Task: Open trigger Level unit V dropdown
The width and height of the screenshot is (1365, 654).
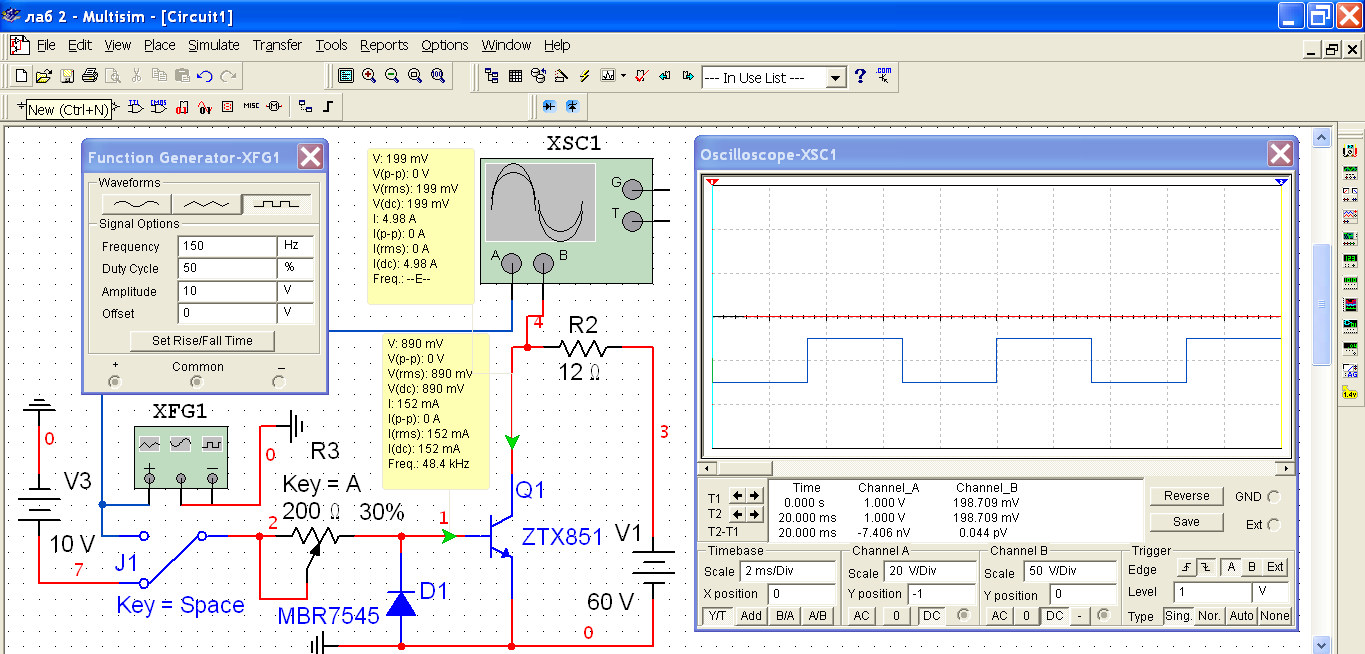Action: pos(1272,591)
